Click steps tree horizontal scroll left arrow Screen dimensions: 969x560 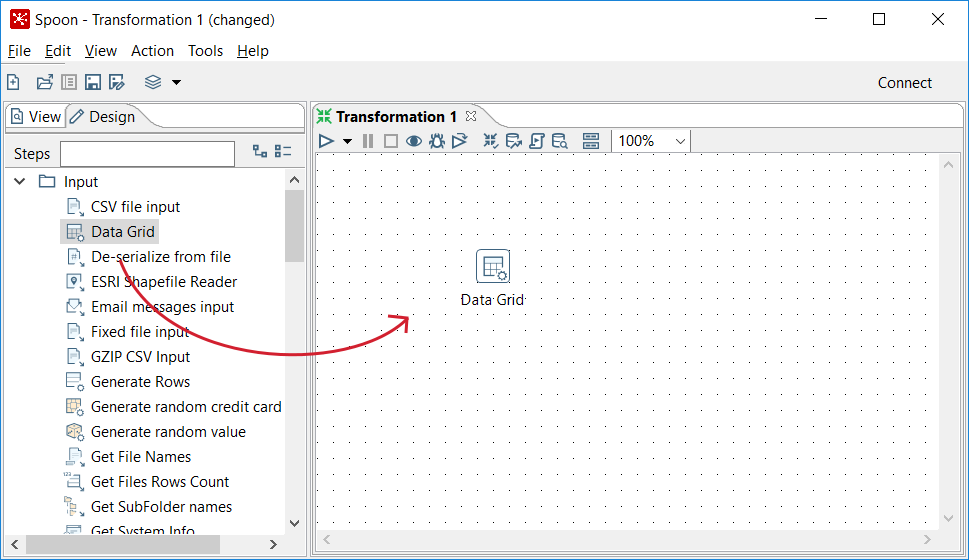(x=15, y=545)
